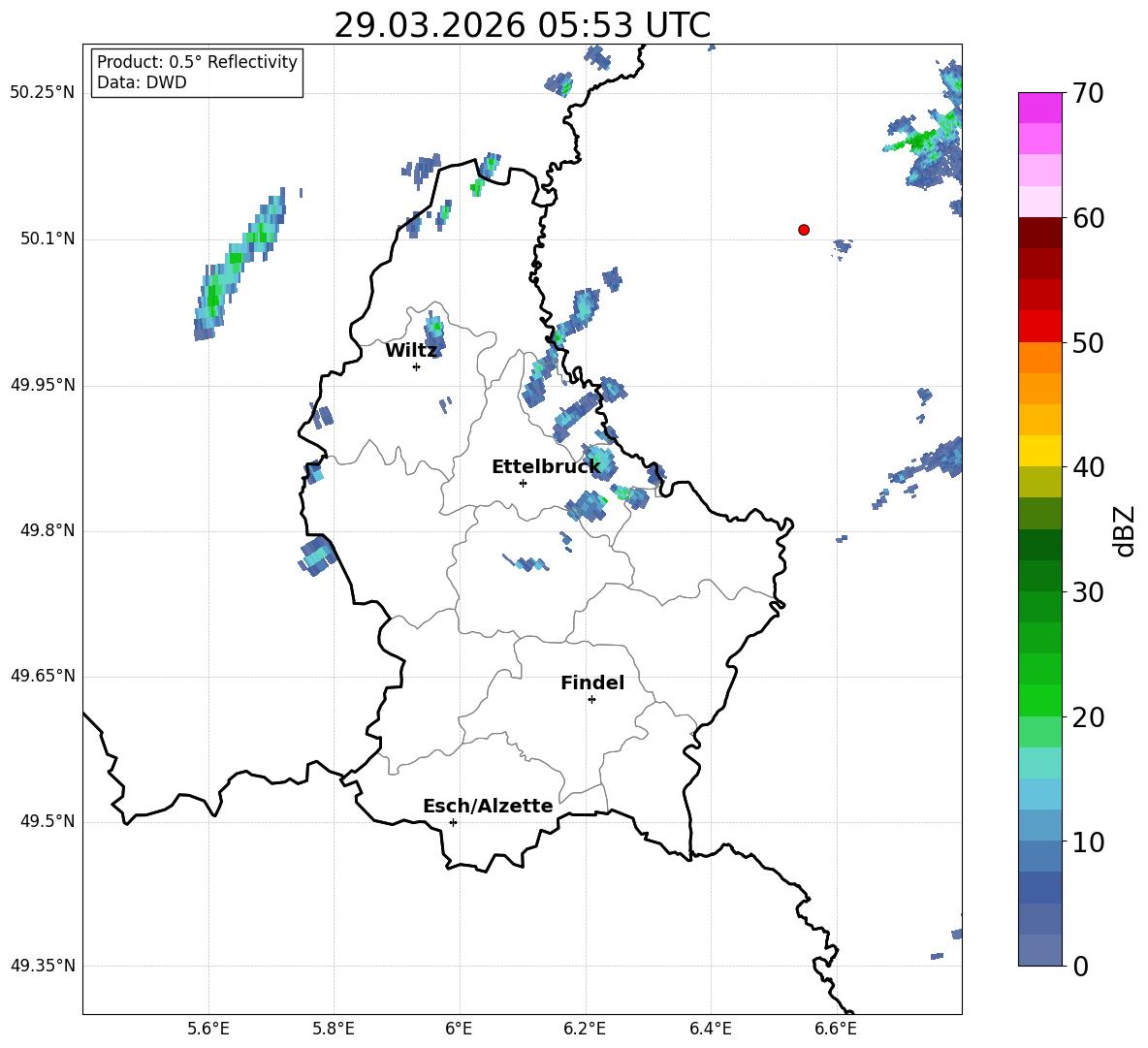Click the Ettelbruck city label
The height and width of the screenshot is (1048, 1148).
point(546,467)
